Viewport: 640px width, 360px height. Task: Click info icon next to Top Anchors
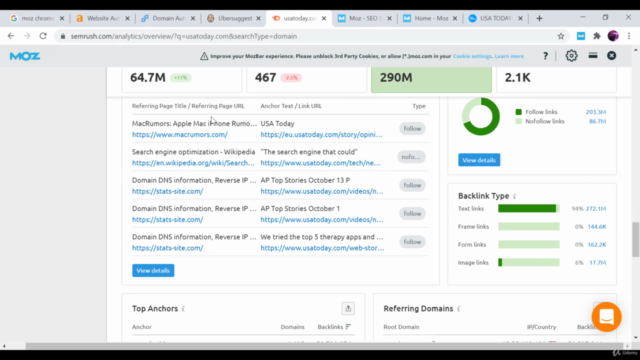click(x=183, y=309)
